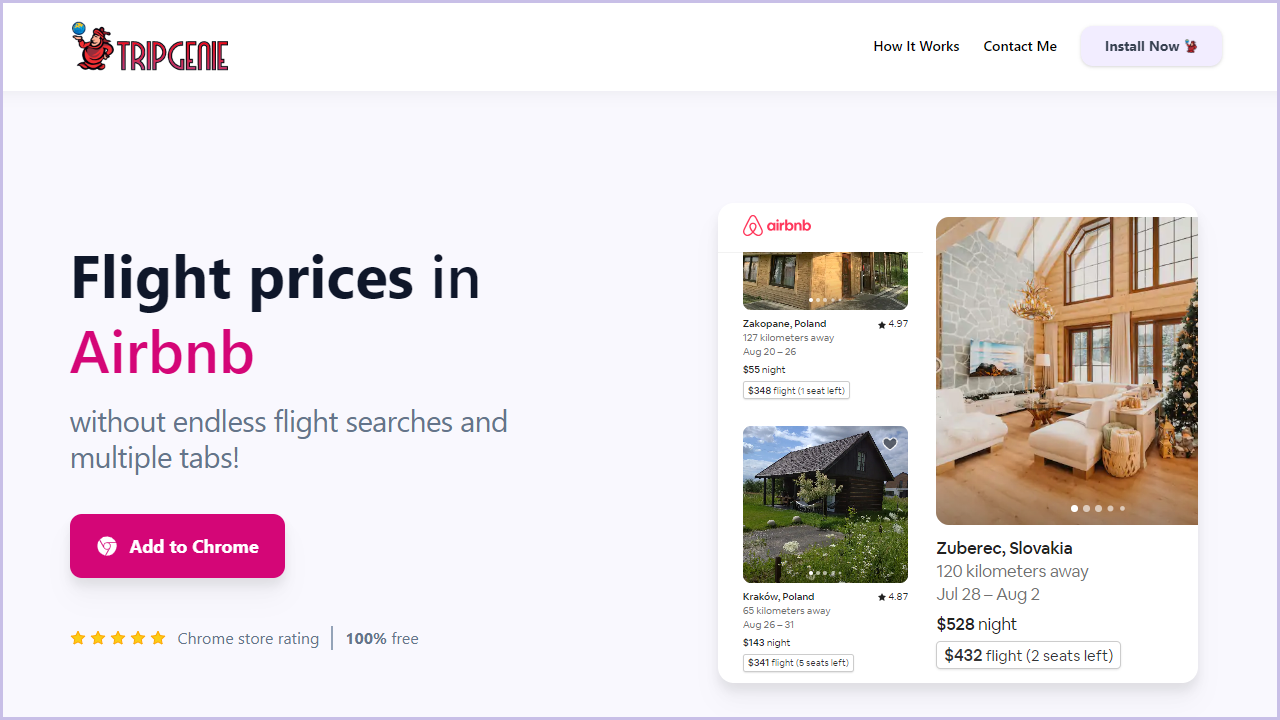Open the How It Works section
Screen dimensions: 1280x720
coord(916,46)
